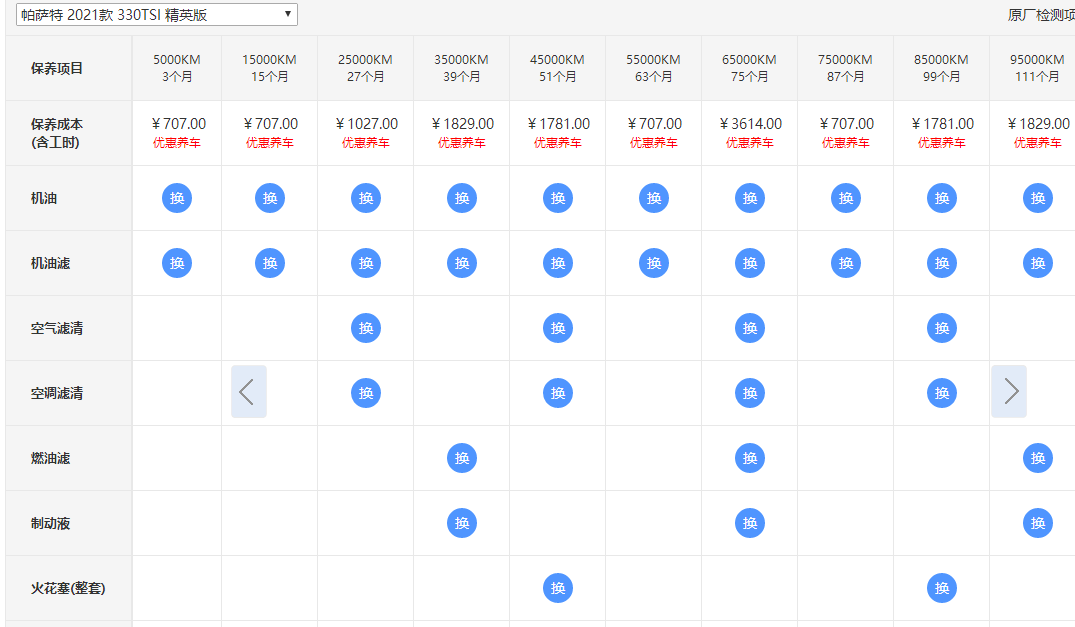Click 空调滤清 换 icon under 45000KM
Screen dimensions: 1075x627
point(558,393)
